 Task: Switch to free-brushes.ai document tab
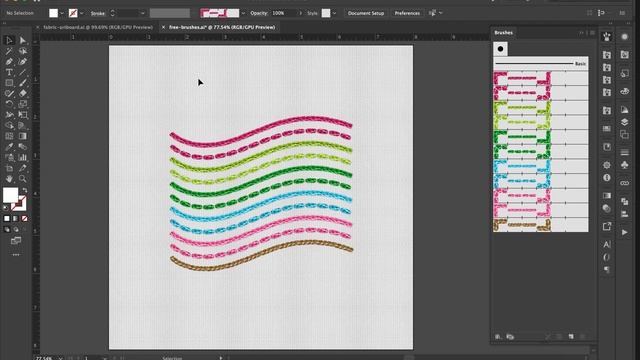(222, 27)
